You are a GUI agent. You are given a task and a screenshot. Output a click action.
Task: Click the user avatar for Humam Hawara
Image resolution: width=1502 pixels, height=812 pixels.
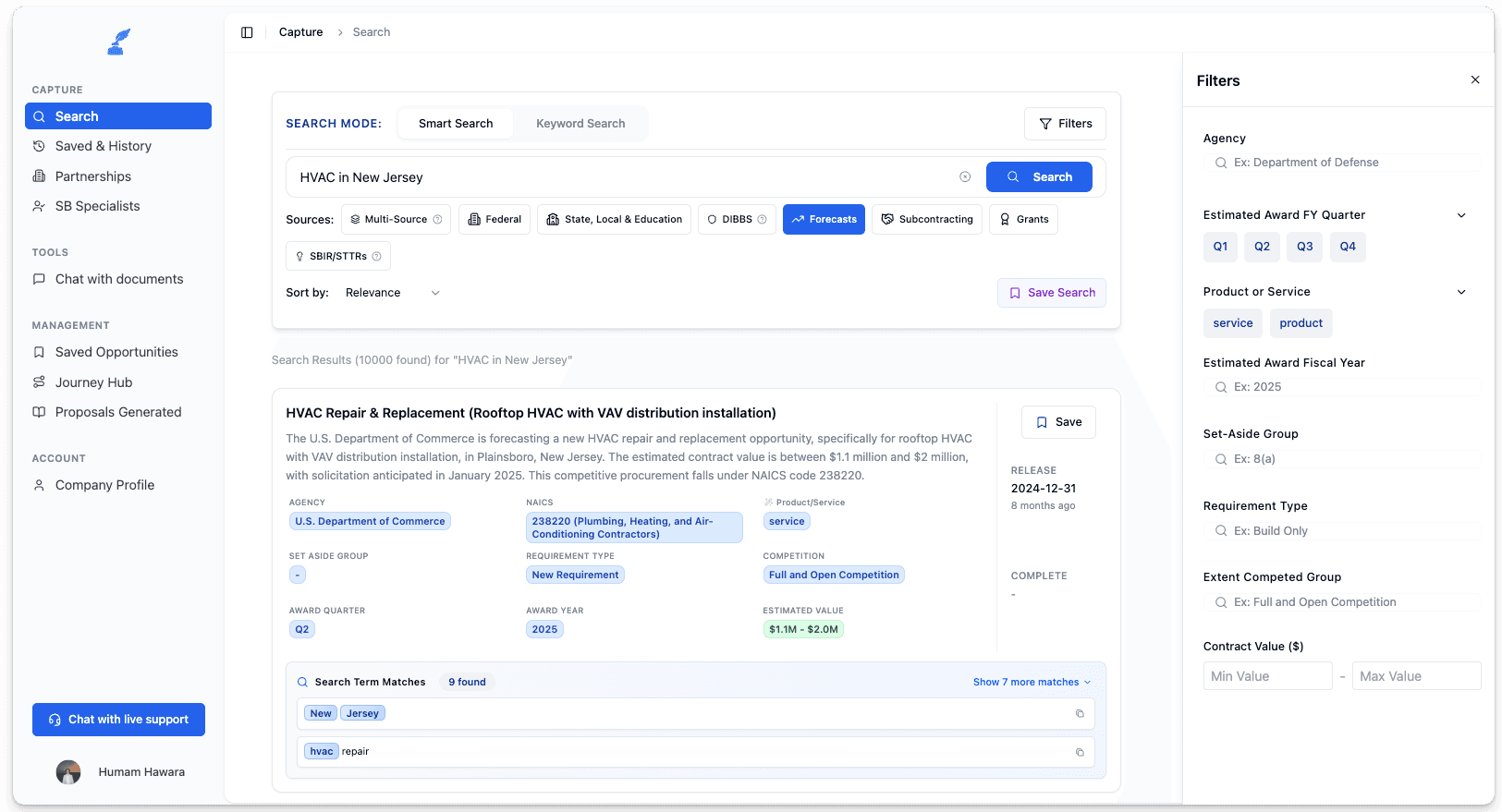[x=68, y=772]
